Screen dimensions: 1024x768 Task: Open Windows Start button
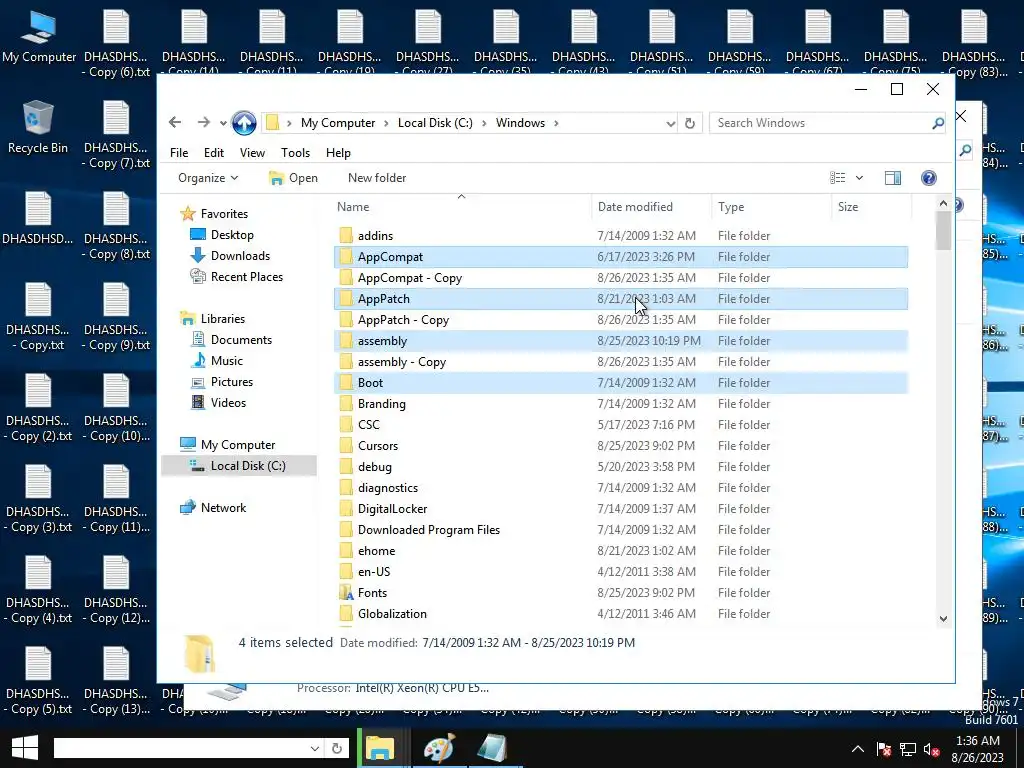pyautogui.click(x=25, y=748)
